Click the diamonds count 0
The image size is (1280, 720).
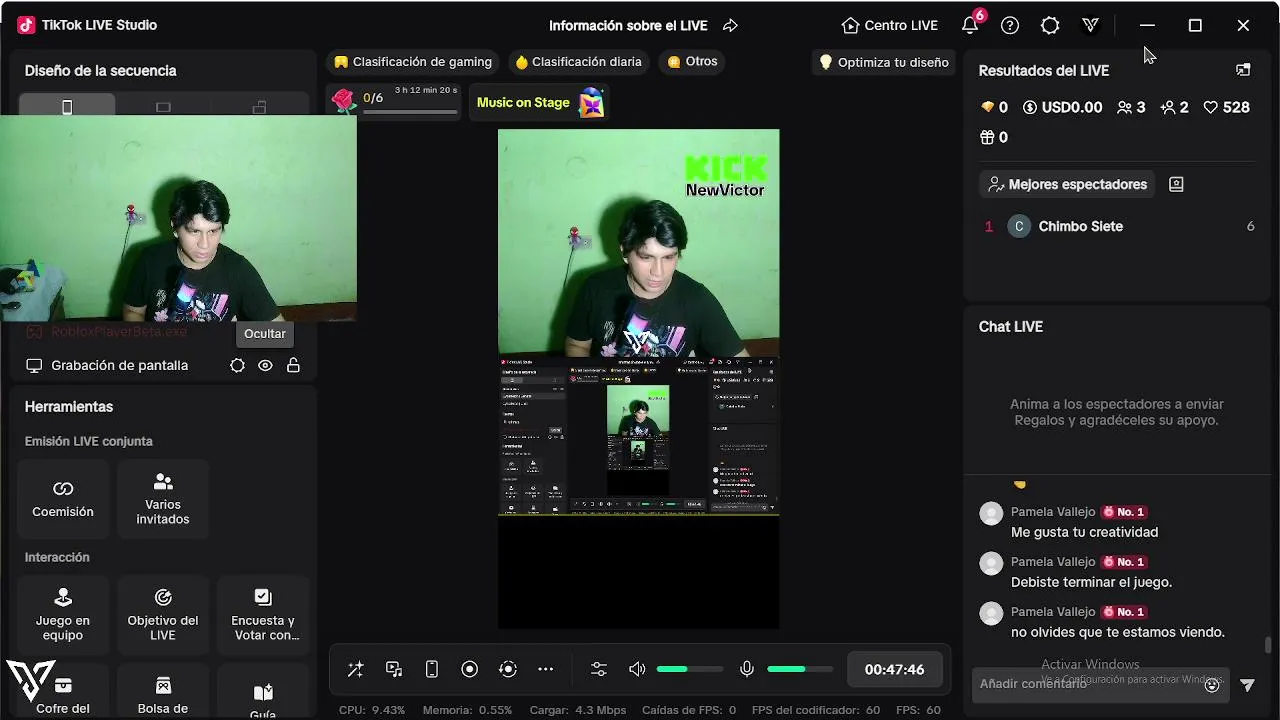point(994,107)
